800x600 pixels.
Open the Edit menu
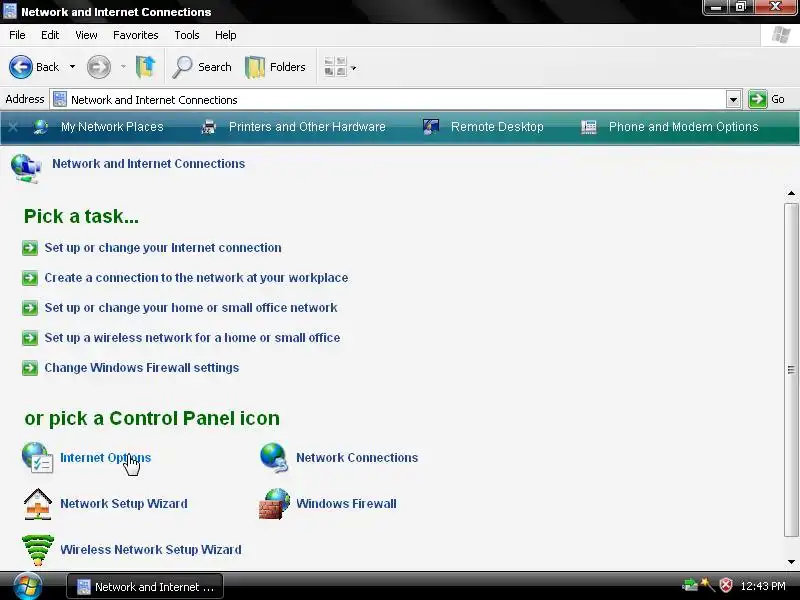point(50,35)
